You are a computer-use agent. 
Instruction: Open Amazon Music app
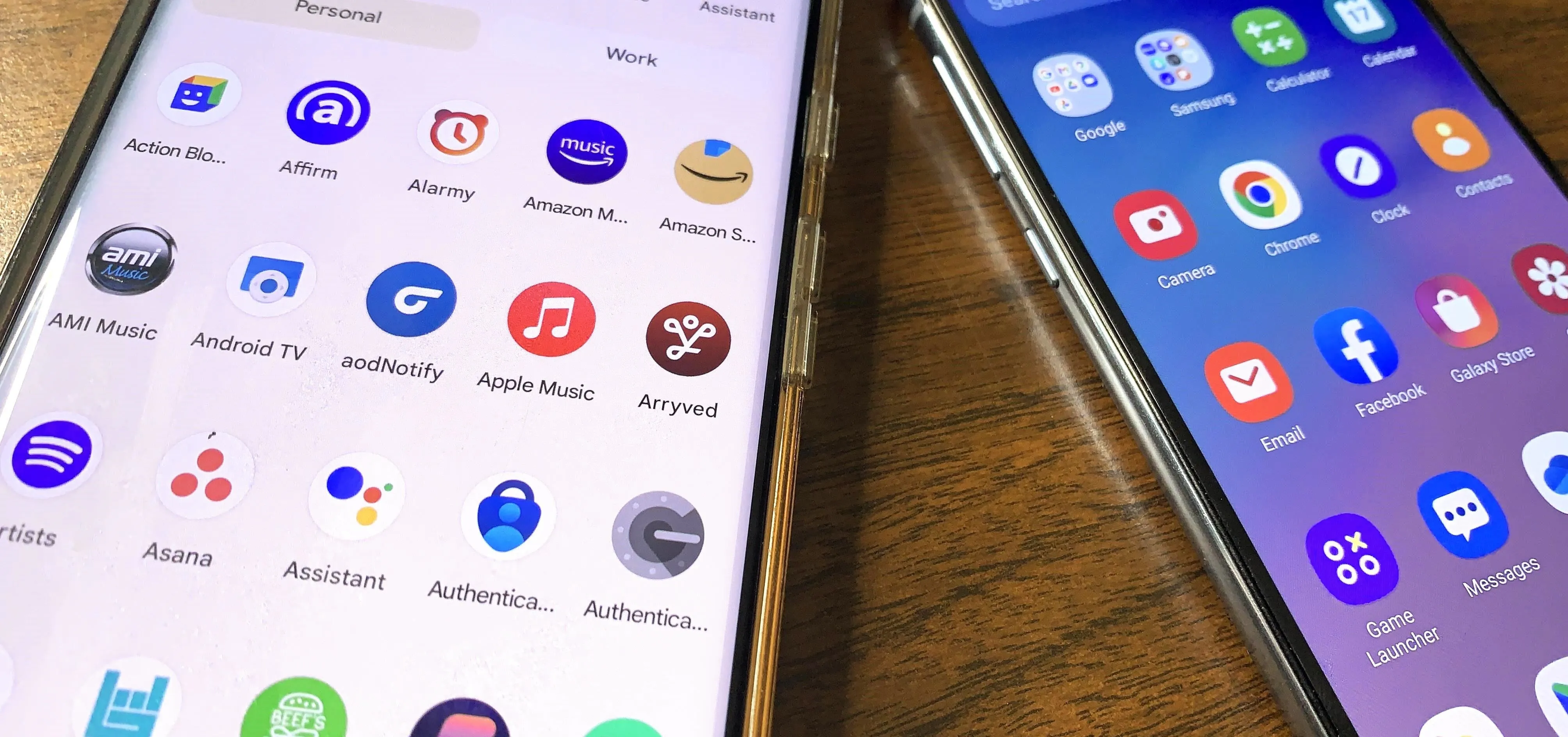[580, 155]
